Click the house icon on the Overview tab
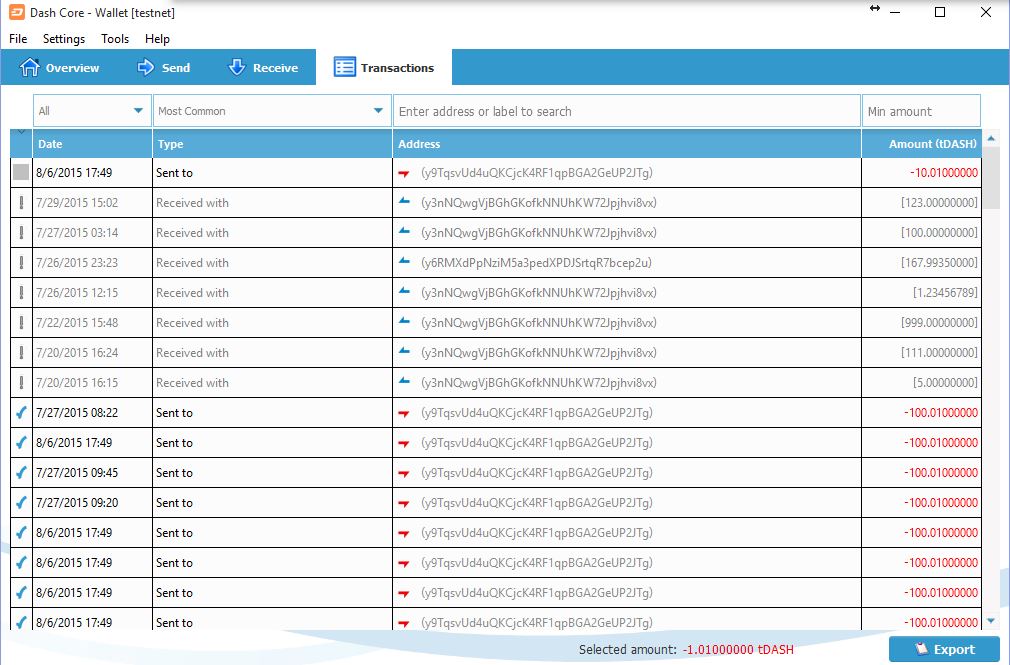 [30, 67]
